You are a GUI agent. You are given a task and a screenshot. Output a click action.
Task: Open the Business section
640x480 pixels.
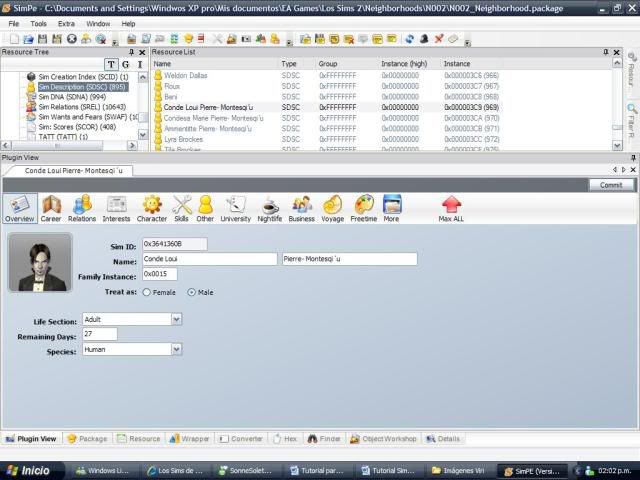302,209
